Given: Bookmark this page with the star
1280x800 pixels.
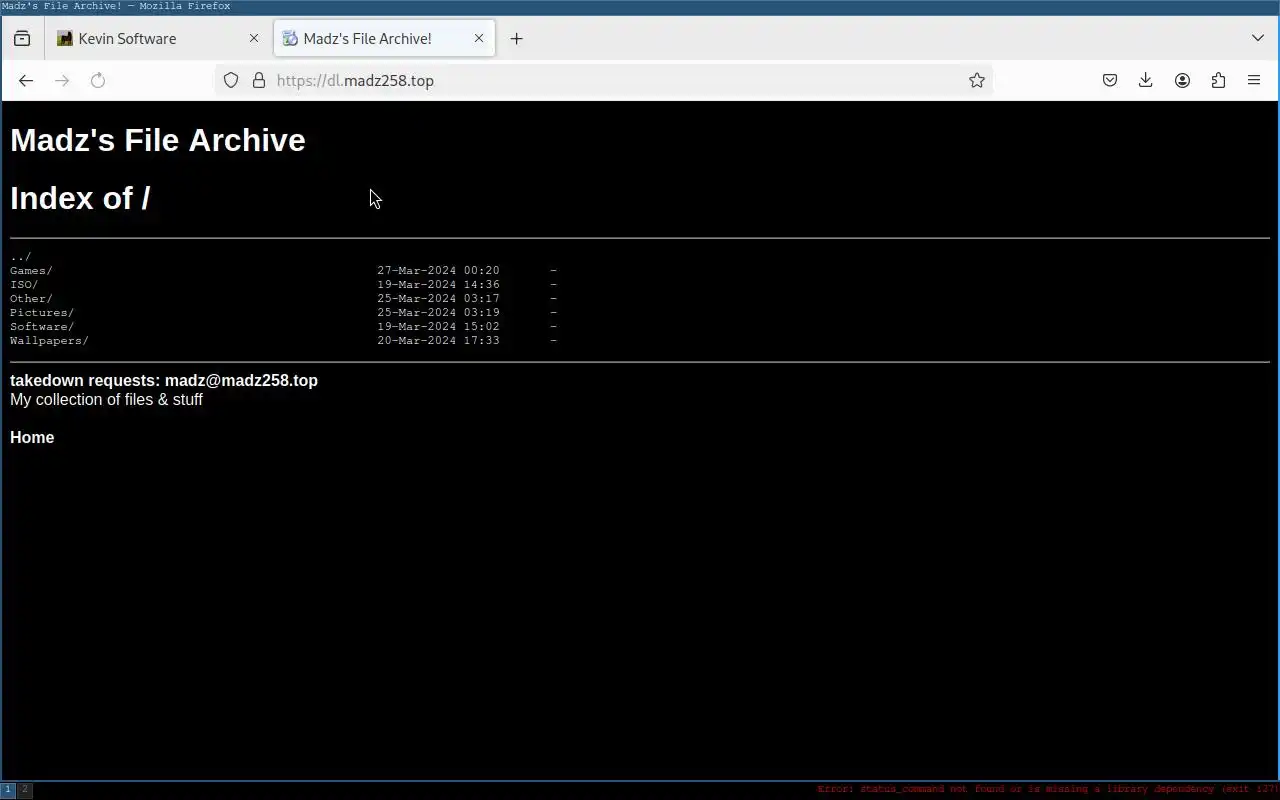Looking at the screenshot, I should [977, 80].
